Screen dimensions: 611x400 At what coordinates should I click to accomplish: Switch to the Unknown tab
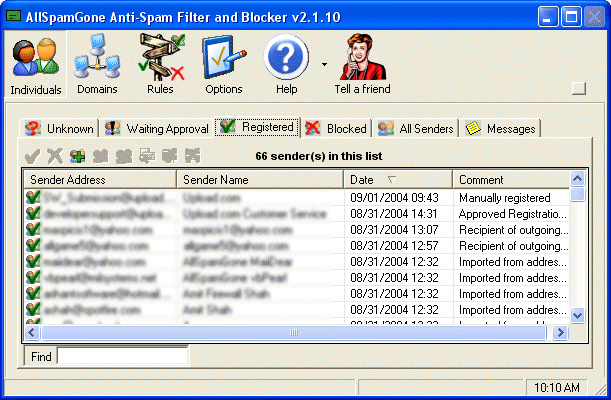(x=59, y=129)
